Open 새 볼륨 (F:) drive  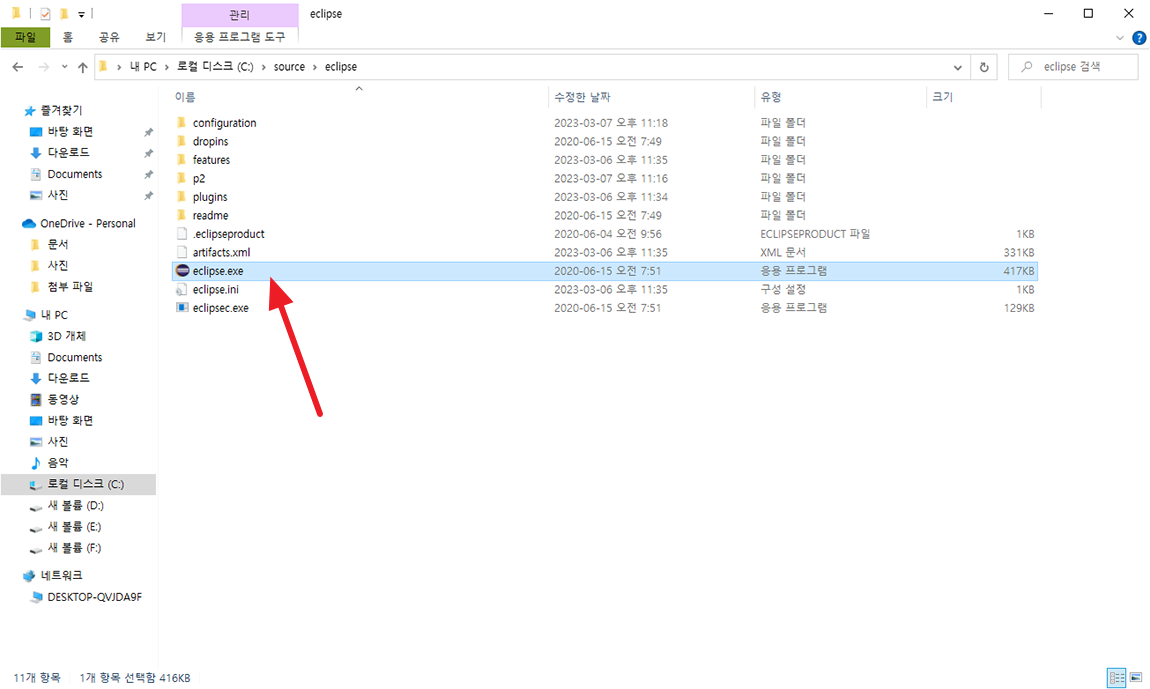point(74,548)
